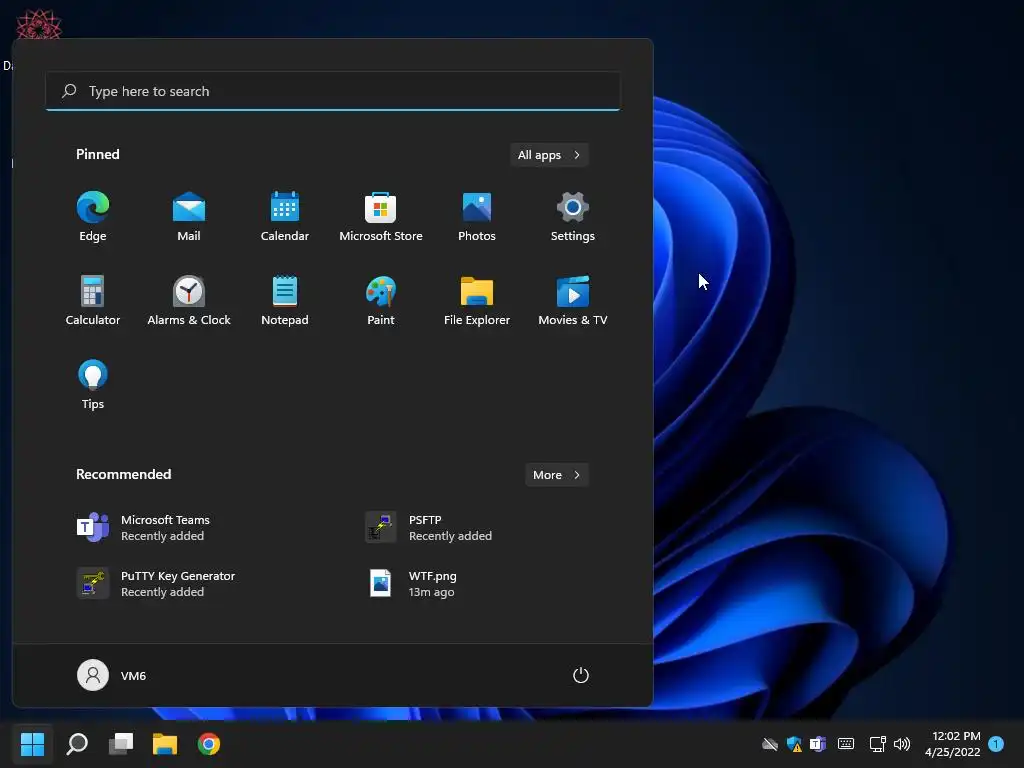
Task: Open the Paint app
Action: click(381, 301)
